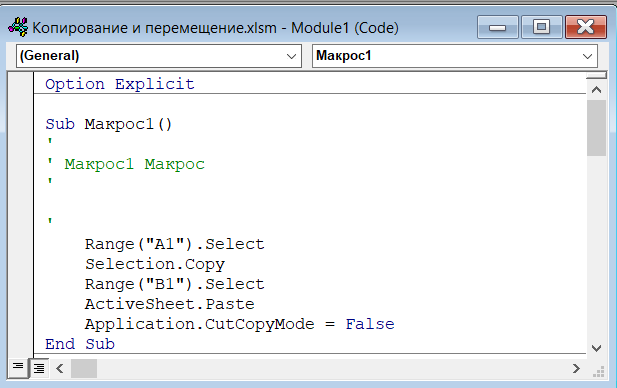
Task: Maximize the Module1 code window
Action: coord(541,27)
